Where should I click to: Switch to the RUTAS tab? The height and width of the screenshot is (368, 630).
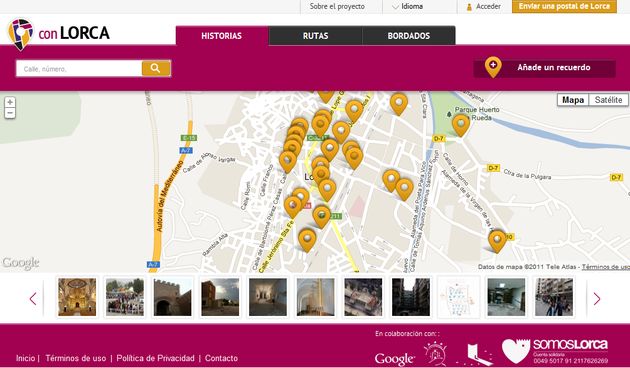(315, 36)
